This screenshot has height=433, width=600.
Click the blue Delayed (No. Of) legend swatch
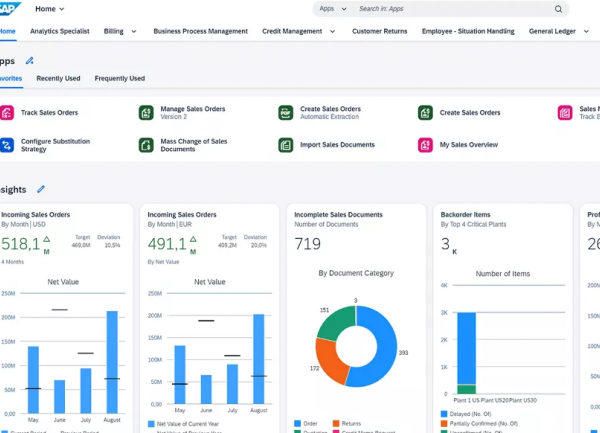[444, 414]
